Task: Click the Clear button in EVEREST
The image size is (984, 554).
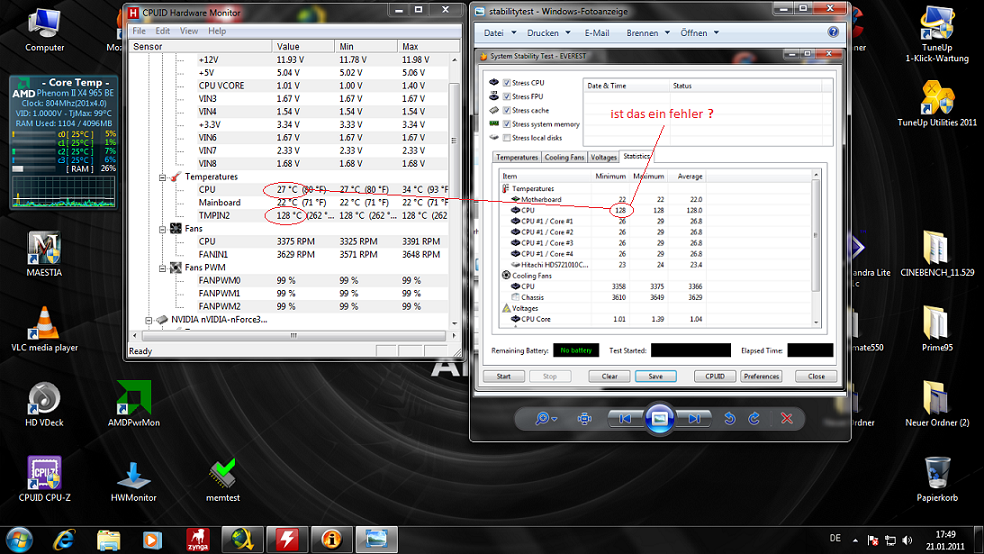Action: (x=610, y=376)
